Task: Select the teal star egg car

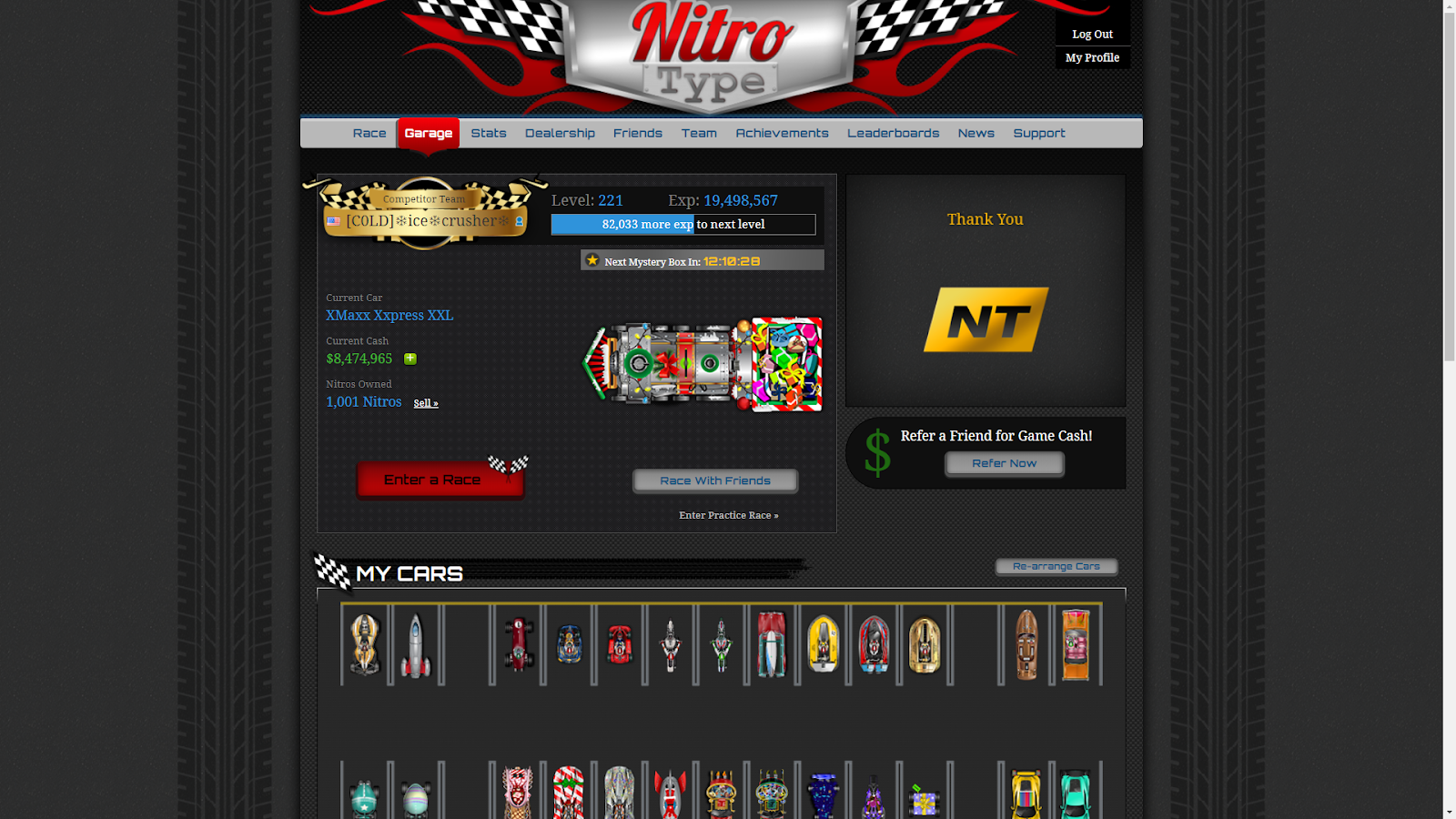Action: (365, 799)
